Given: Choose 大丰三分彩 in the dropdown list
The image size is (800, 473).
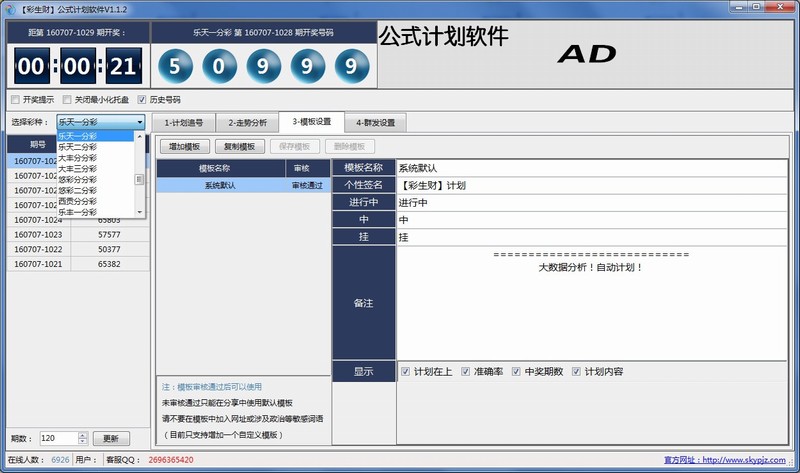Looking at the screenshot, I should click(x=78, y=168).
